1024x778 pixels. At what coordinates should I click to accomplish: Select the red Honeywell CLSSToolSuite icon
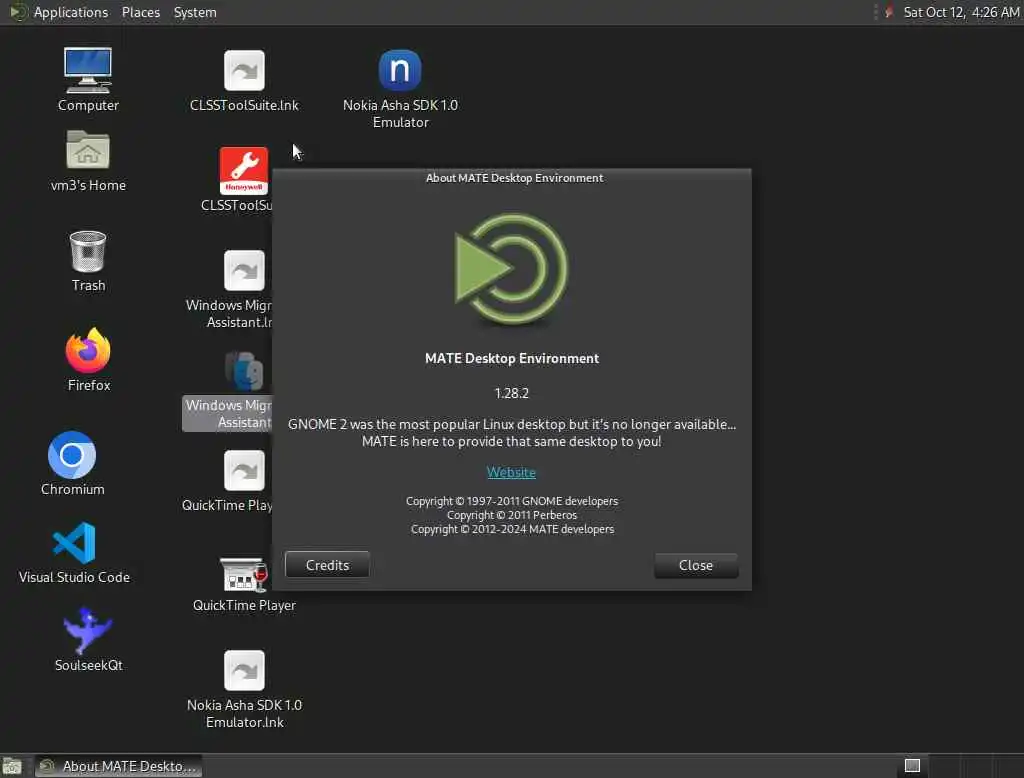pyautogui.click(x=244, y=171)
